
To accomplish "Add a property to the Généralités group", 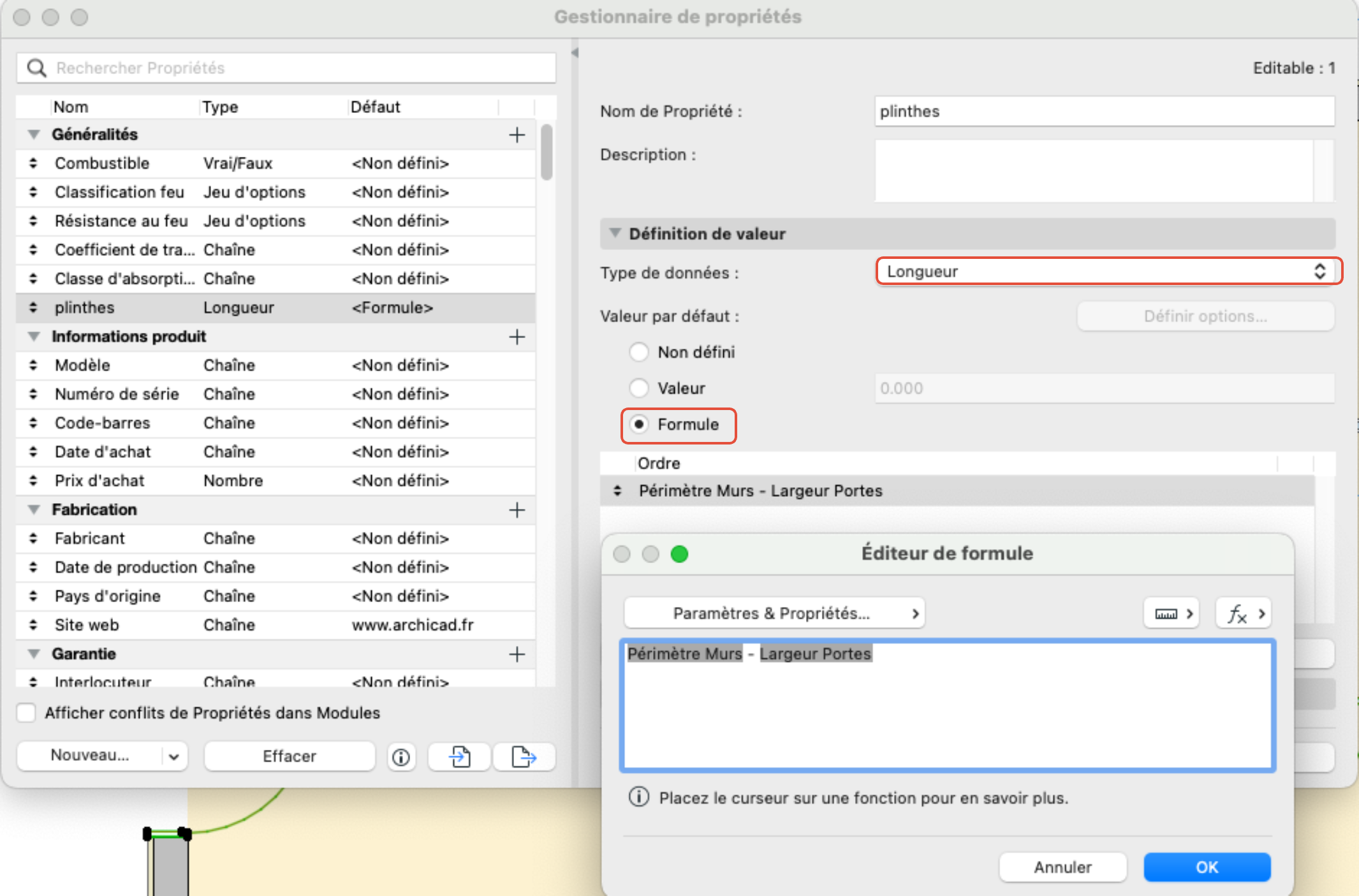I will coord(517,135).
